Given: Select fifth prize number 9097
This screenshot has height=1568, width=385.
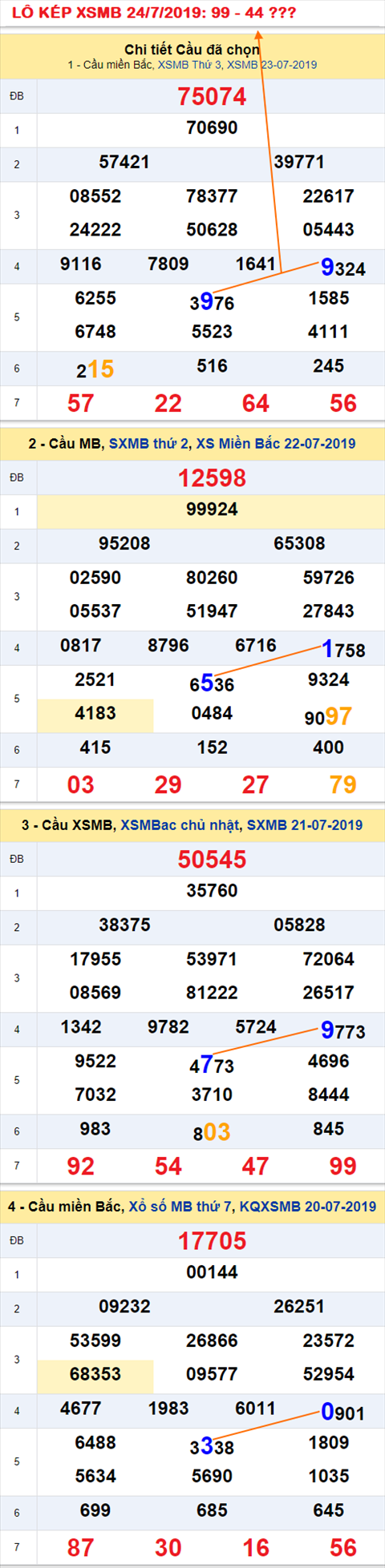Looking at the screenshot, I should pos(328,716).
